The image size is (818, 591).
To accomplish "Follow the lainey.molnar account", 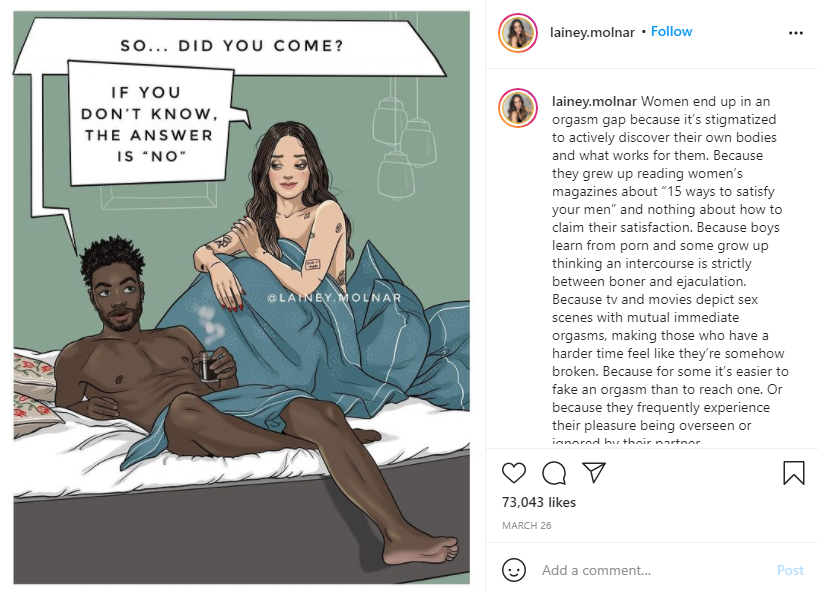I will [671, 31].
